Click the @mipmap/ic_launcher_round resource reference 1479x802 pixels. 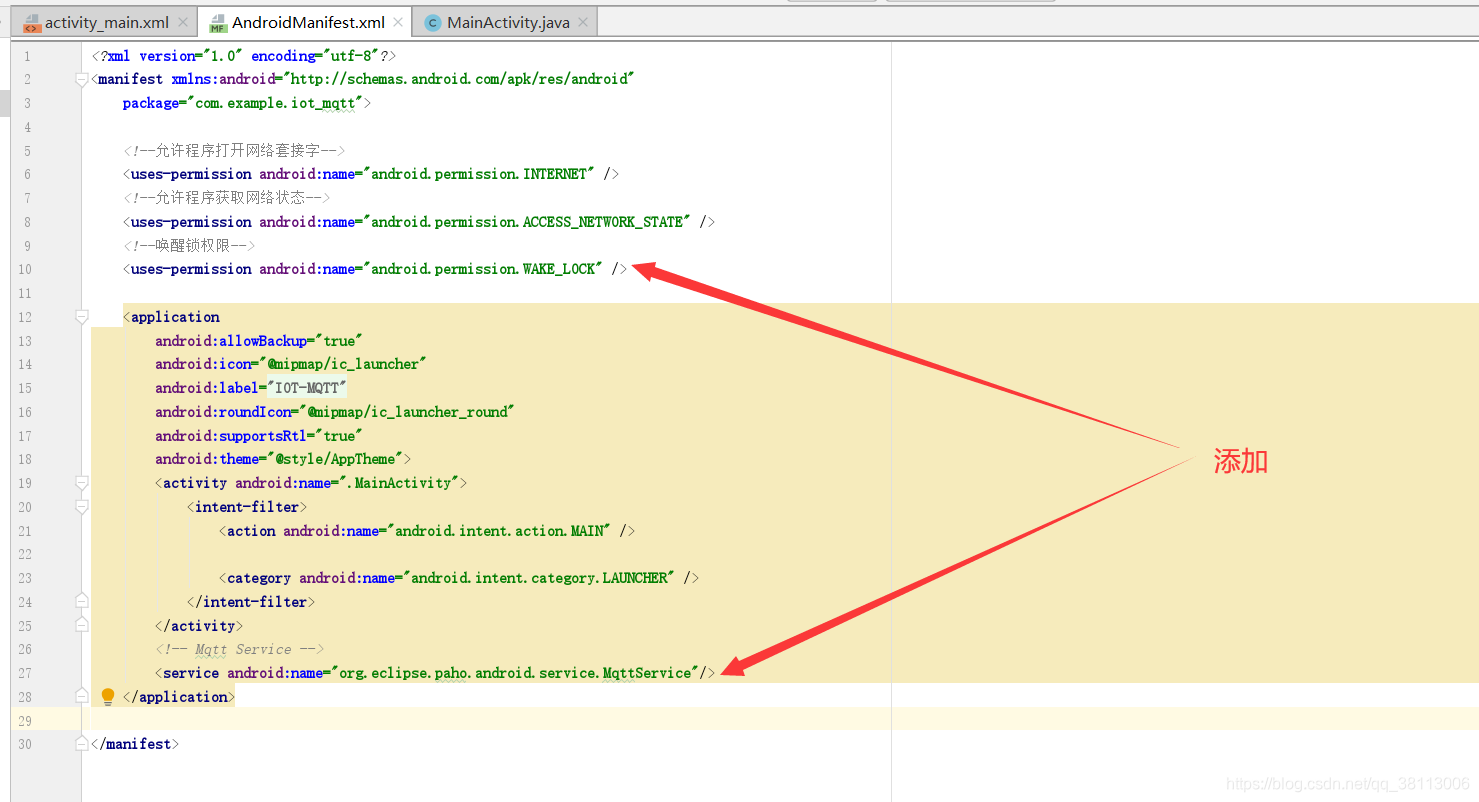click(410, 412)
